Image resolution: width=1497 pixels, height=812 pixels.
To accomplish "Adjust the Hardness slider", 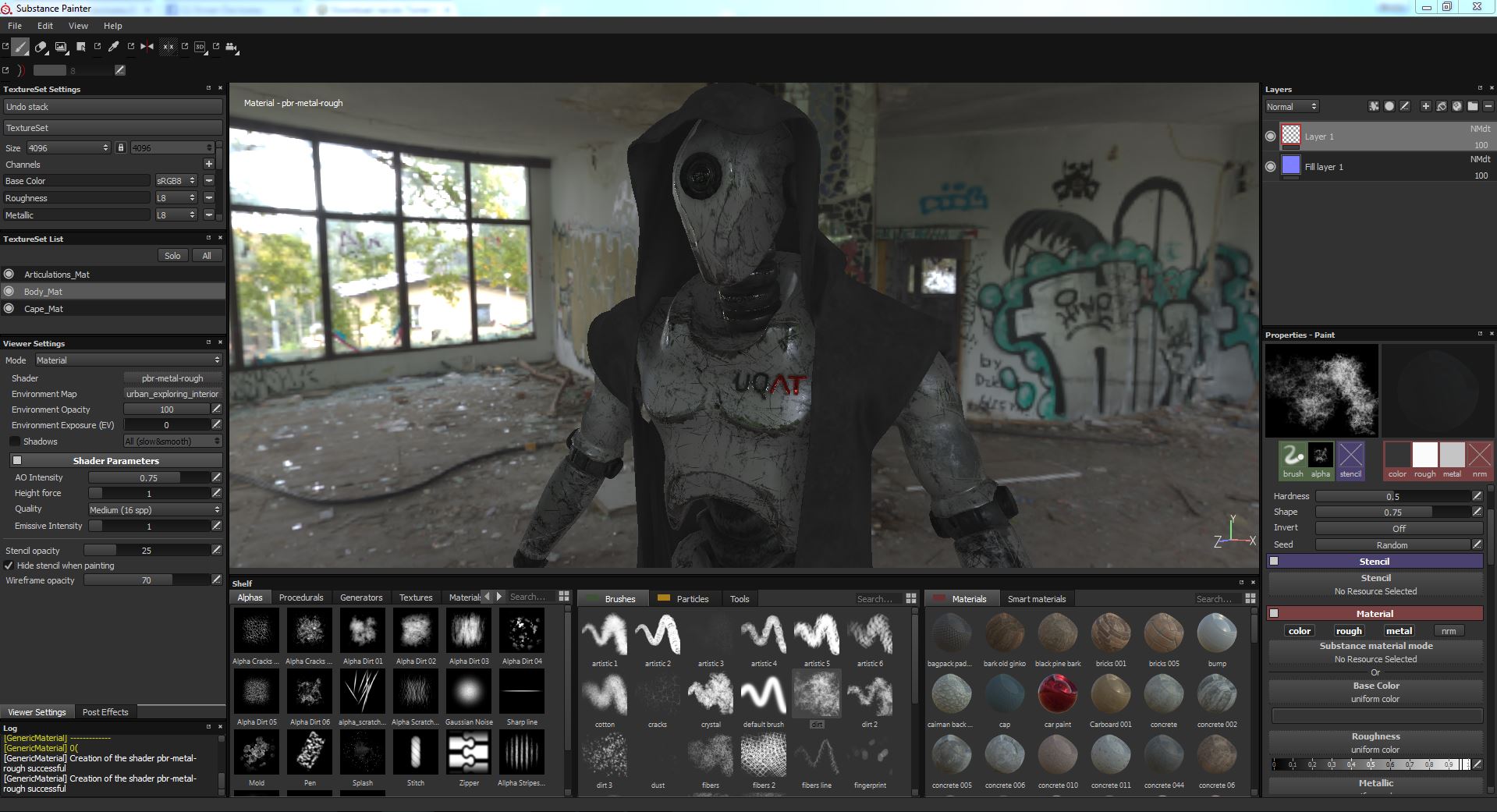I will coord(1392,496).
